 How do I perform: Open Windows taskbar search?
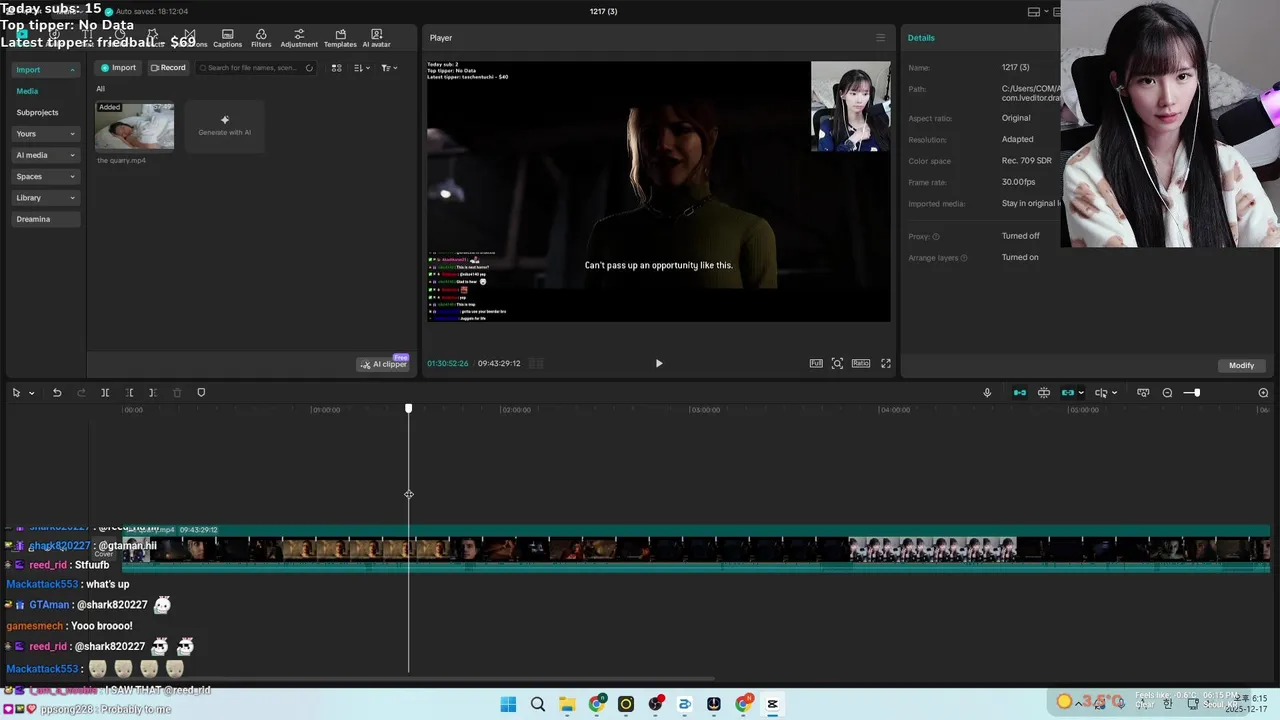[x=537, y=704]
